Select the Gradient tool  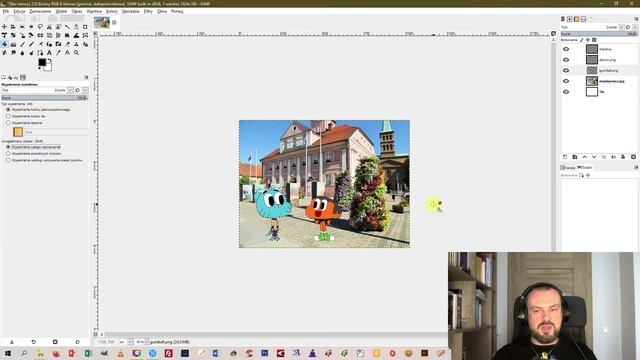coord(13,44)
